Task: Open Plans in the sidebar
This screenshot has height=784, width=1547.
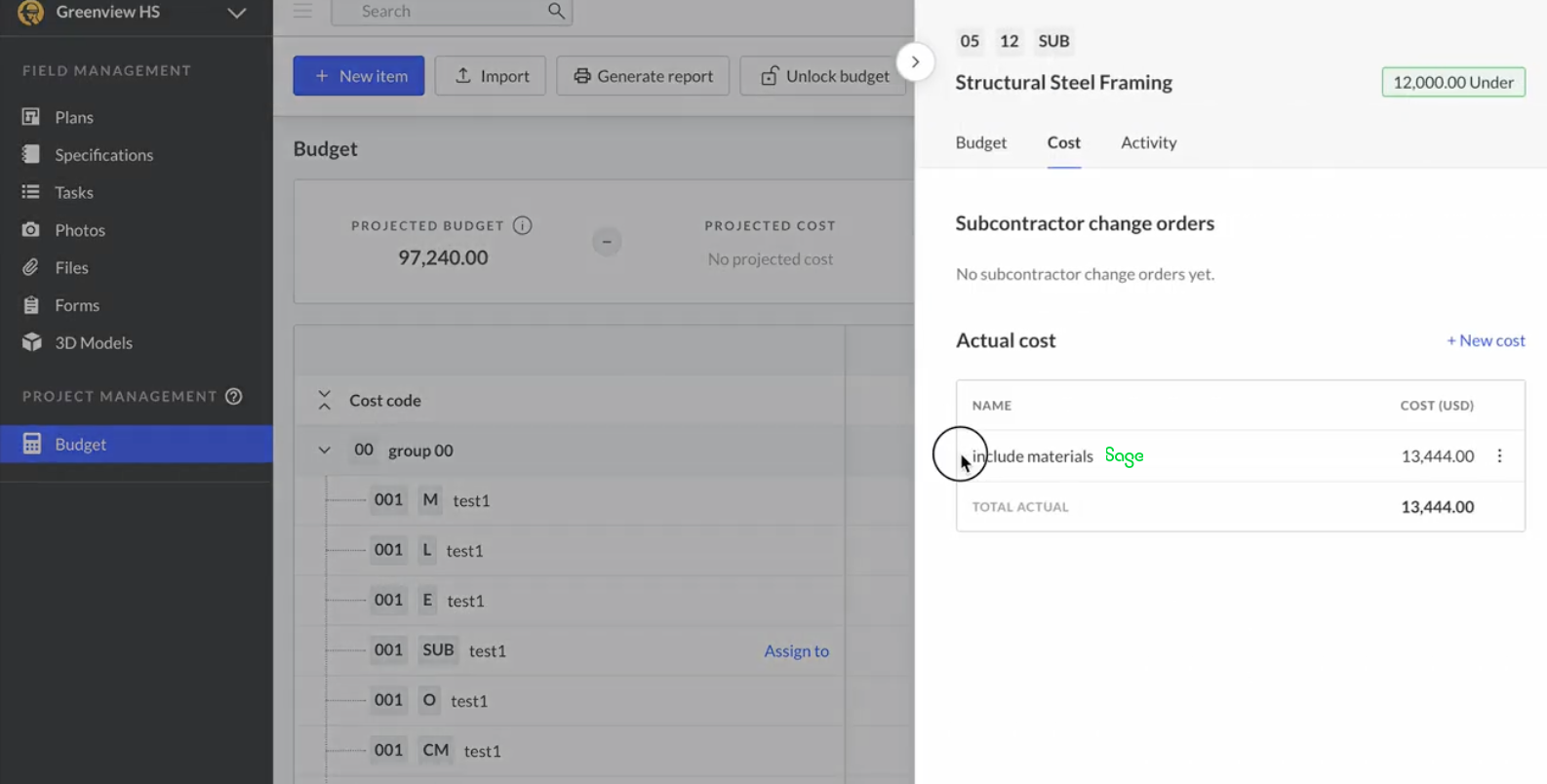Action: pos(73,117)
